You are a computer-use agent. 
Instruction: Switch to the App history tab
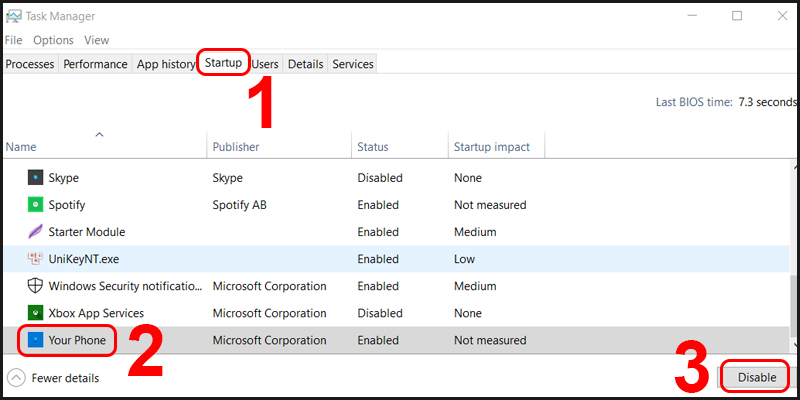(165, 64)
